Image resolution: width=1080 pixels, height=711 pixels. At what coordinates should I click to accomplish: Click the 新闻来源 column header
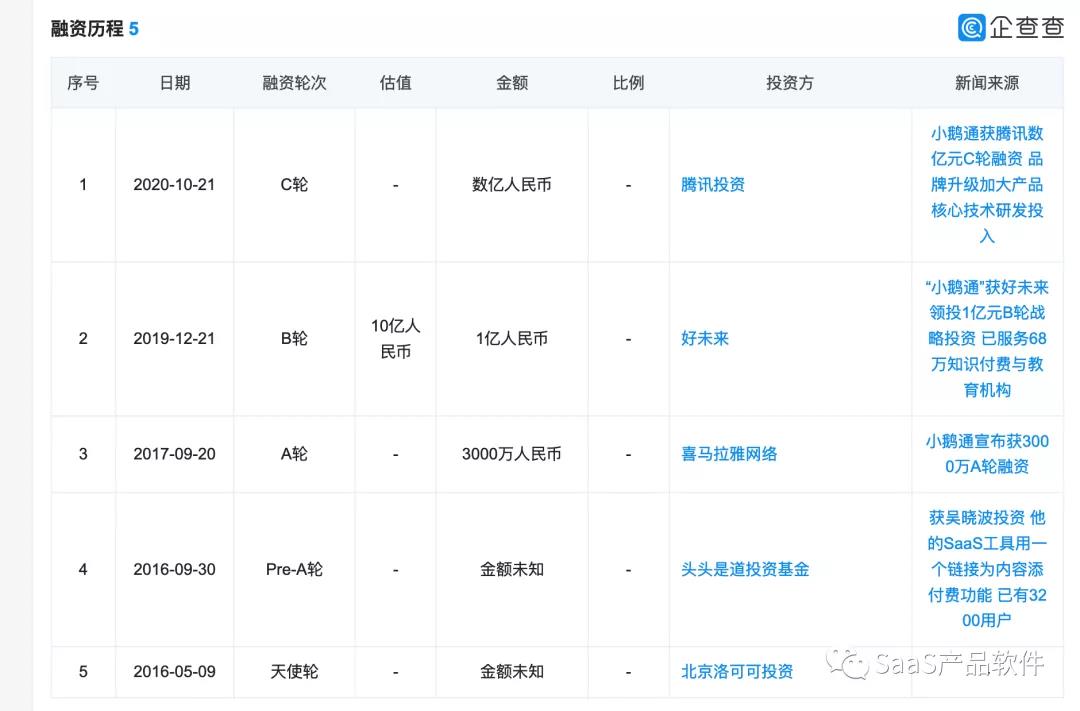986,83
